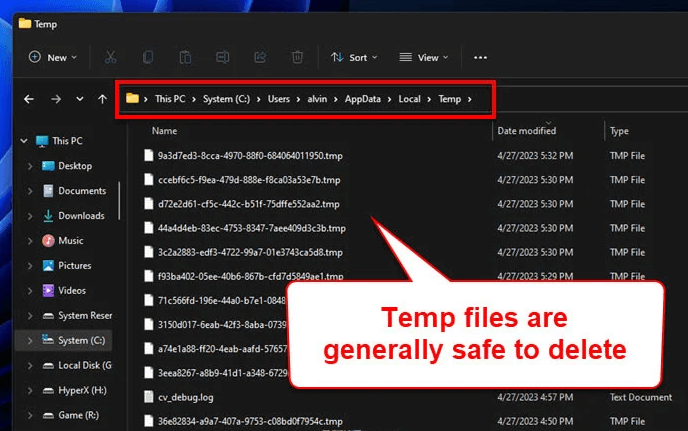Open the New dropdown button
This screenshot has height=431, width=688.
49,58
